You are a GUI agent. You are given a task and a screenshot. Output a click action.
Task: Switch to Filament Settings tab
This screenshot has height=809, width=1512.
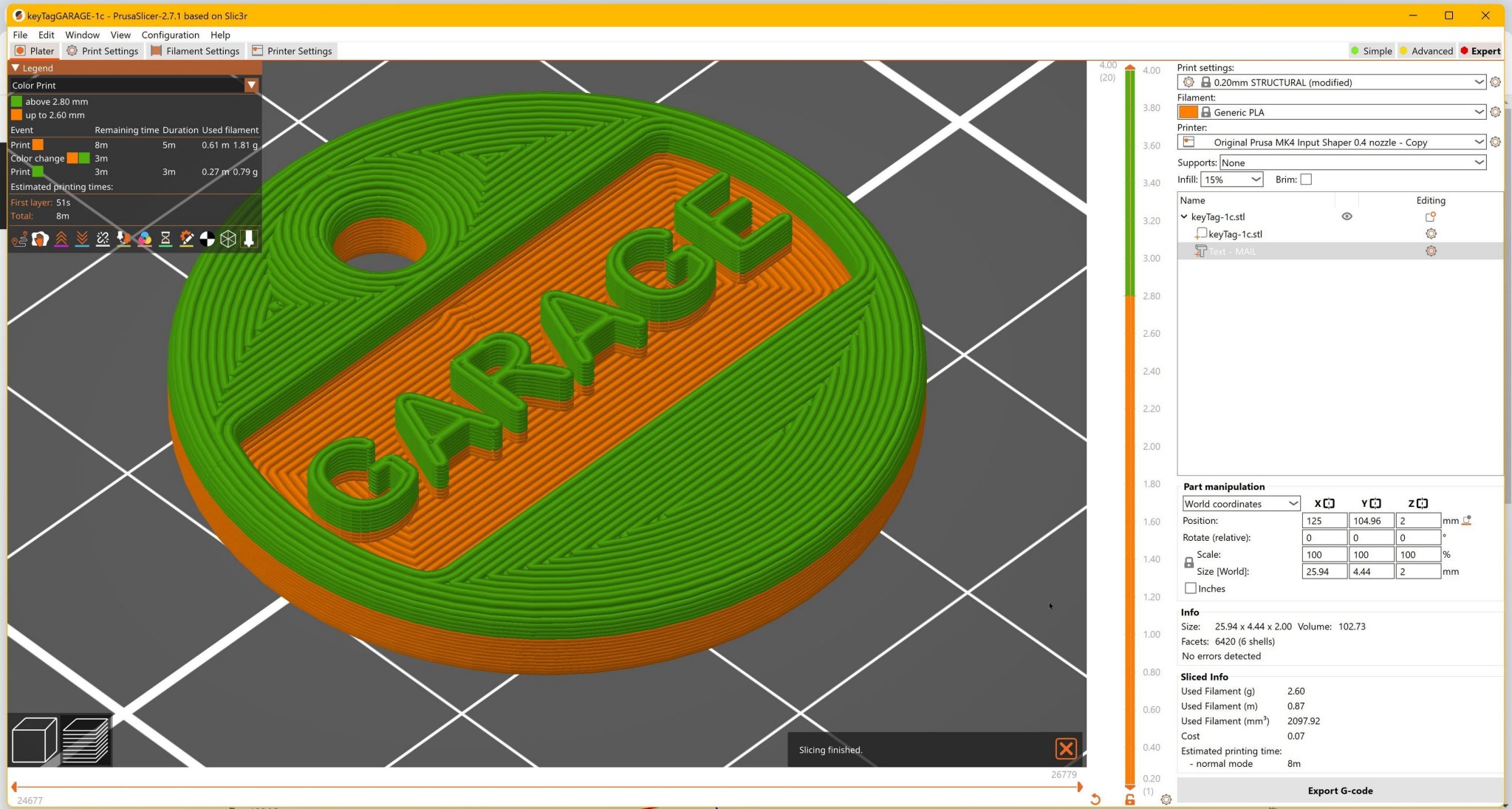(195, 51)
